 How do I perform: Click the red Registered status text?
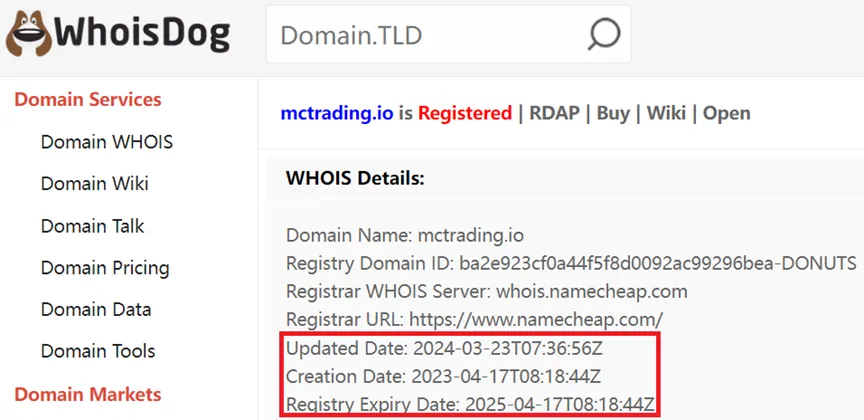click(x=465, y=114)
